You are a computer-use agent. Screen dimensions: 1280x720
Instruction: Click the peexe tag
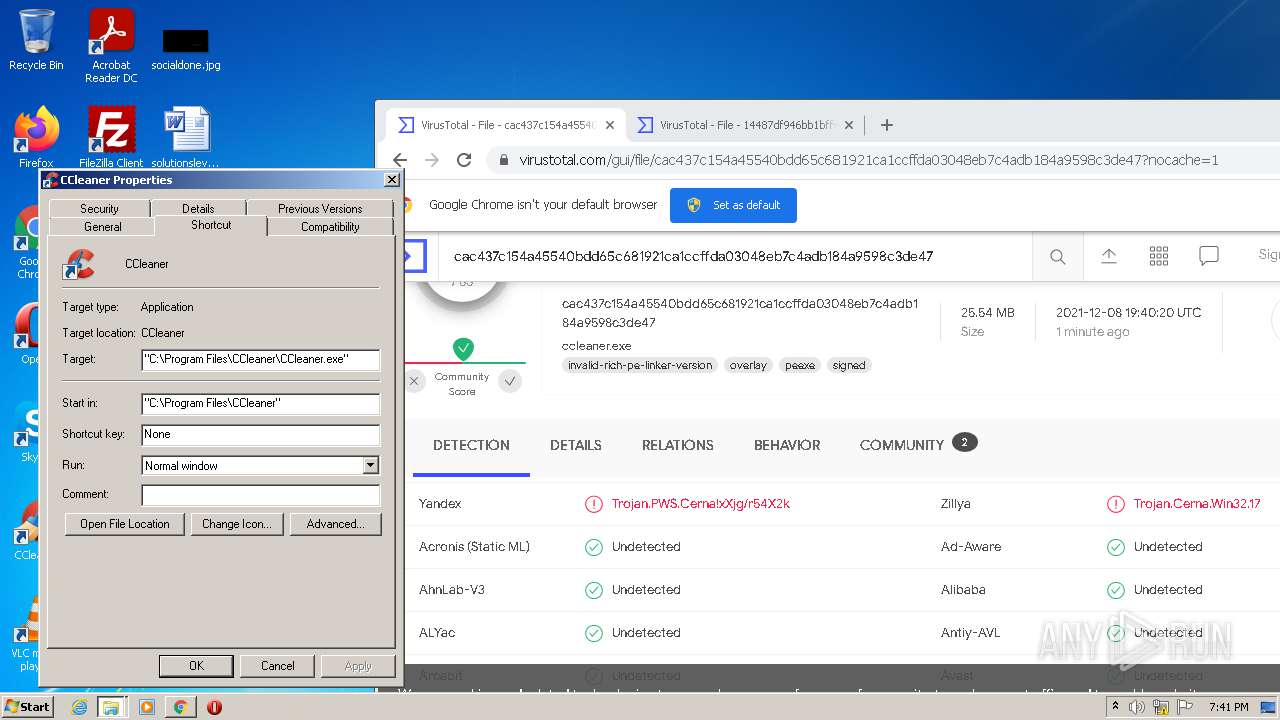click(x=800, y=365)
